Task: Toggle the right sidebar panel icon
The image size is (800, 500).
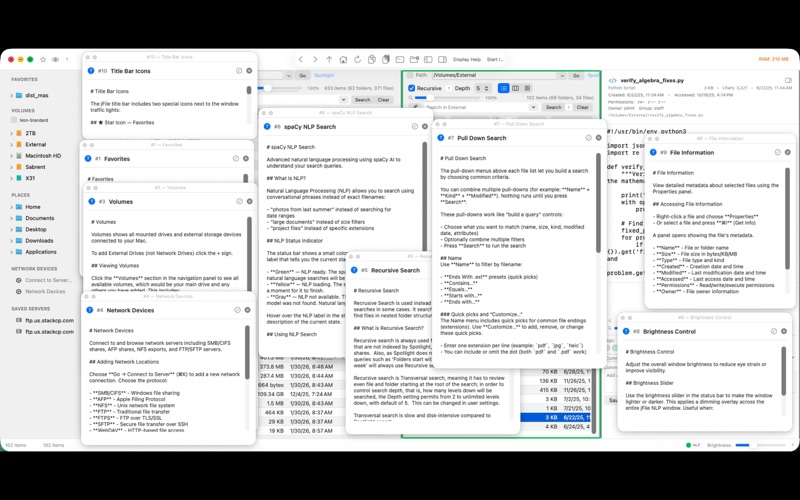Action: (442, 59)
